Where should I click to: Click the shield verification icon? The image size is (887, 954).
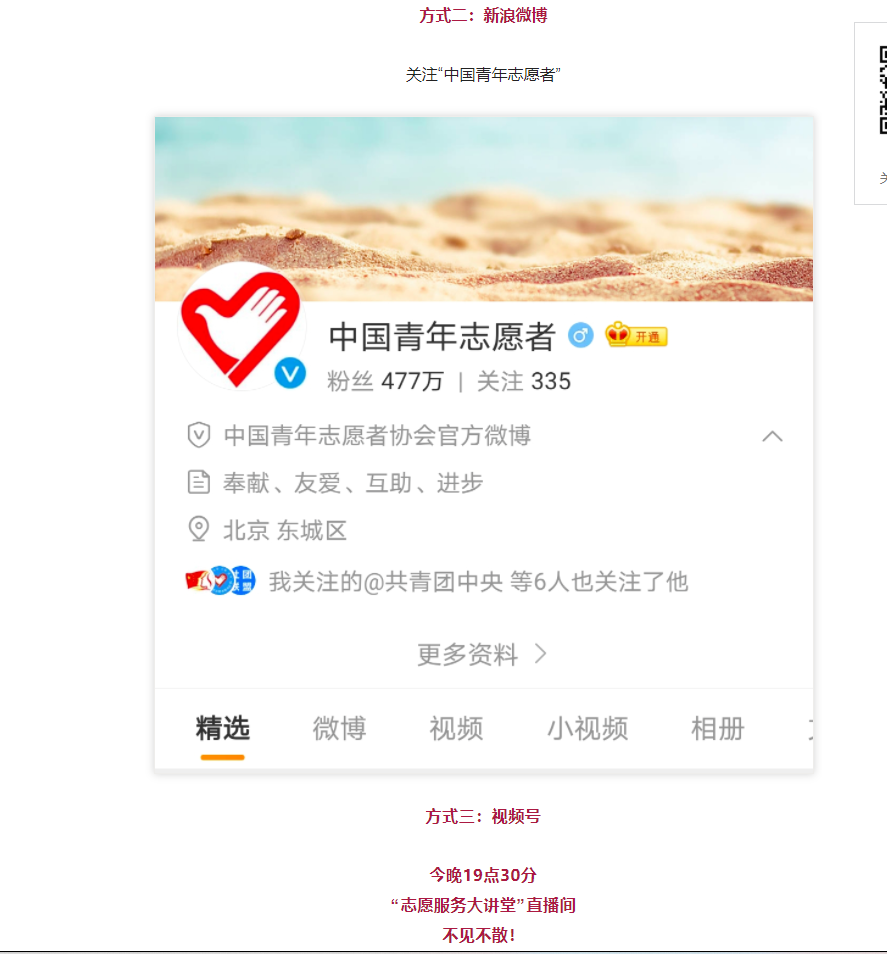click(x=199, y=435)
